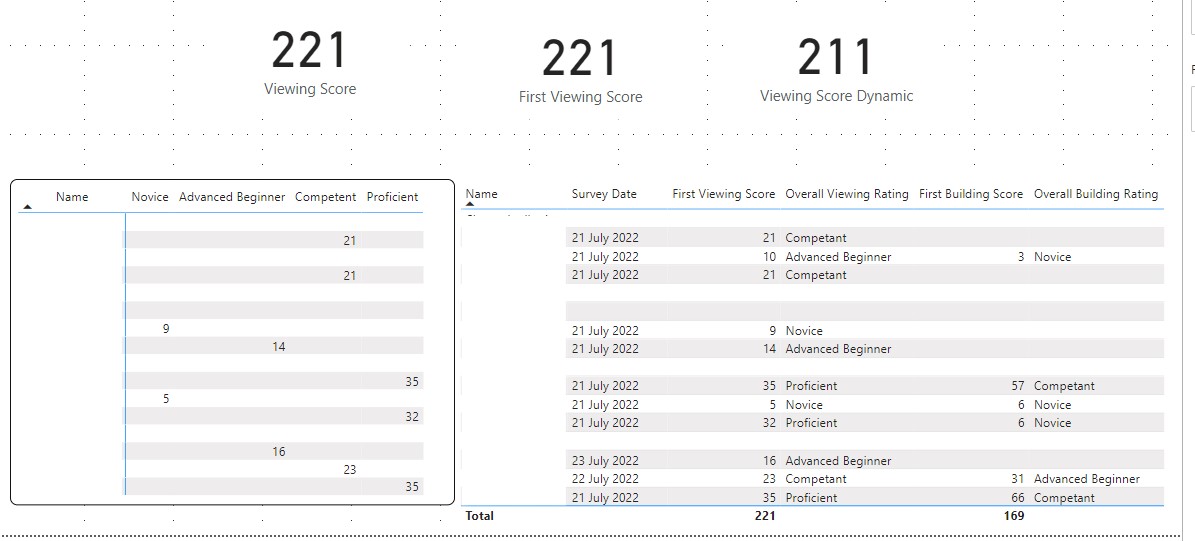Select 'Advanced Beginner' viewing rating beside score 16
The height and width of the screenshot is (541, 1195).
pos(838,461)
